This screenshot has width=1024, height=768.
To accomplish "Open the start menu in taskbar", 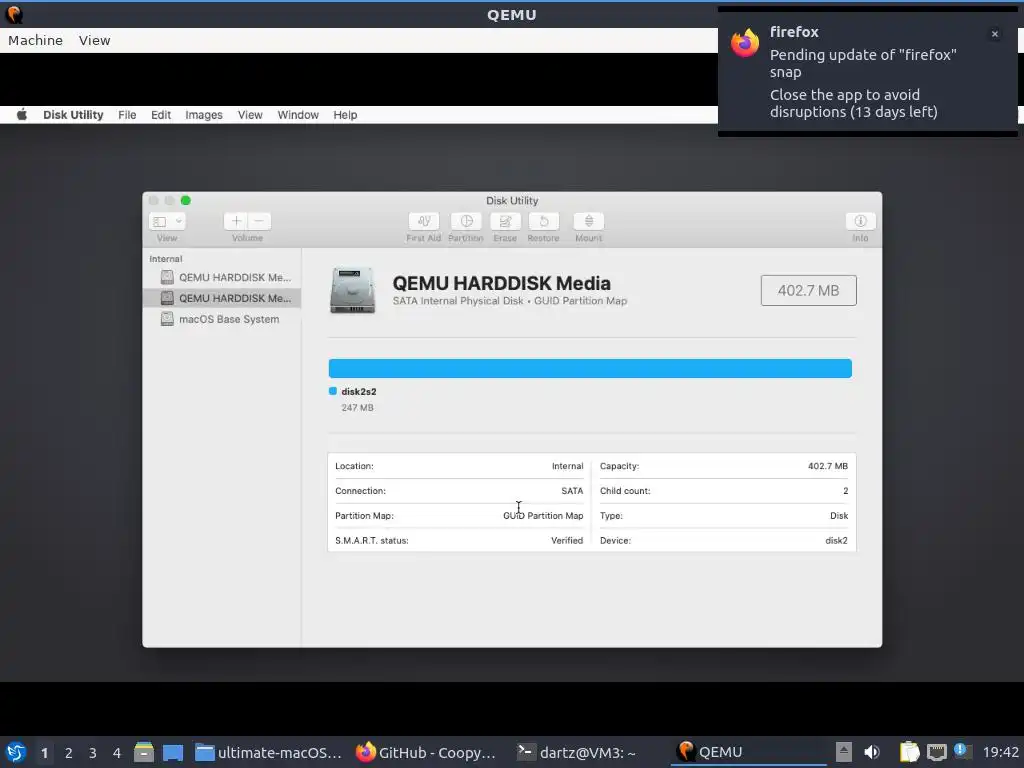I will pos(16,752).
